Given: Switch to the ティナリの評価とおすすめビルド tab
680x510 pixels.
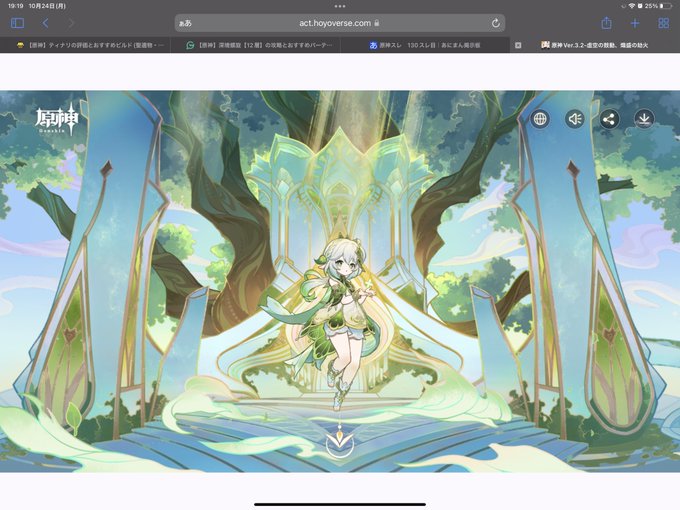Looking at the screenshot, I should point(85,45).
